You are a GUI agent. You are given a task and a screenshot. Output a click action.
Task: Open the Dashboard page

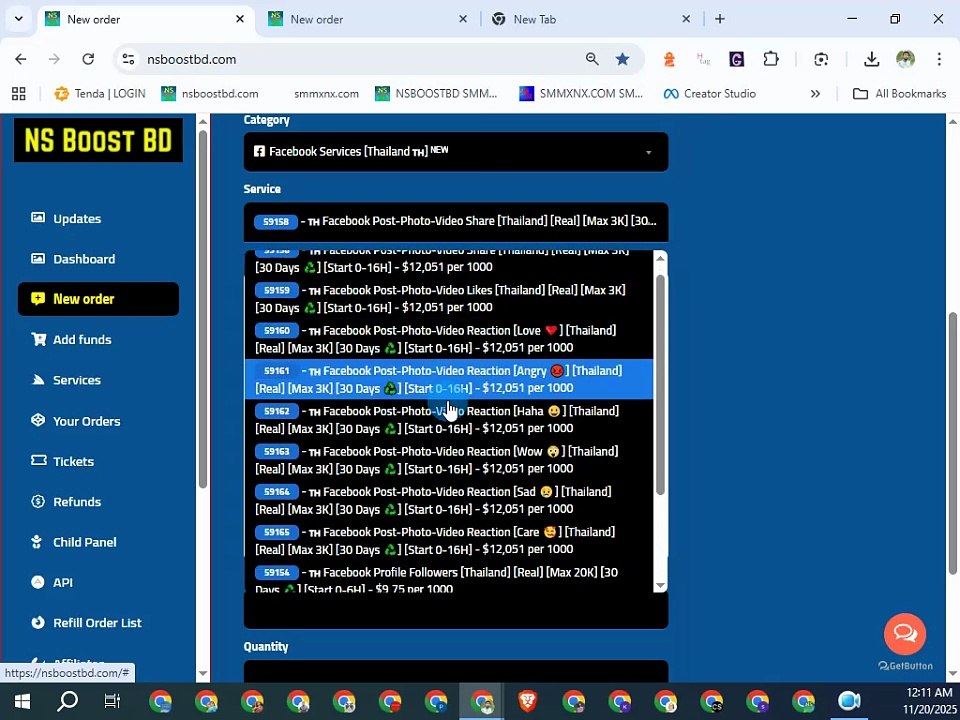[x=73, y=259]
